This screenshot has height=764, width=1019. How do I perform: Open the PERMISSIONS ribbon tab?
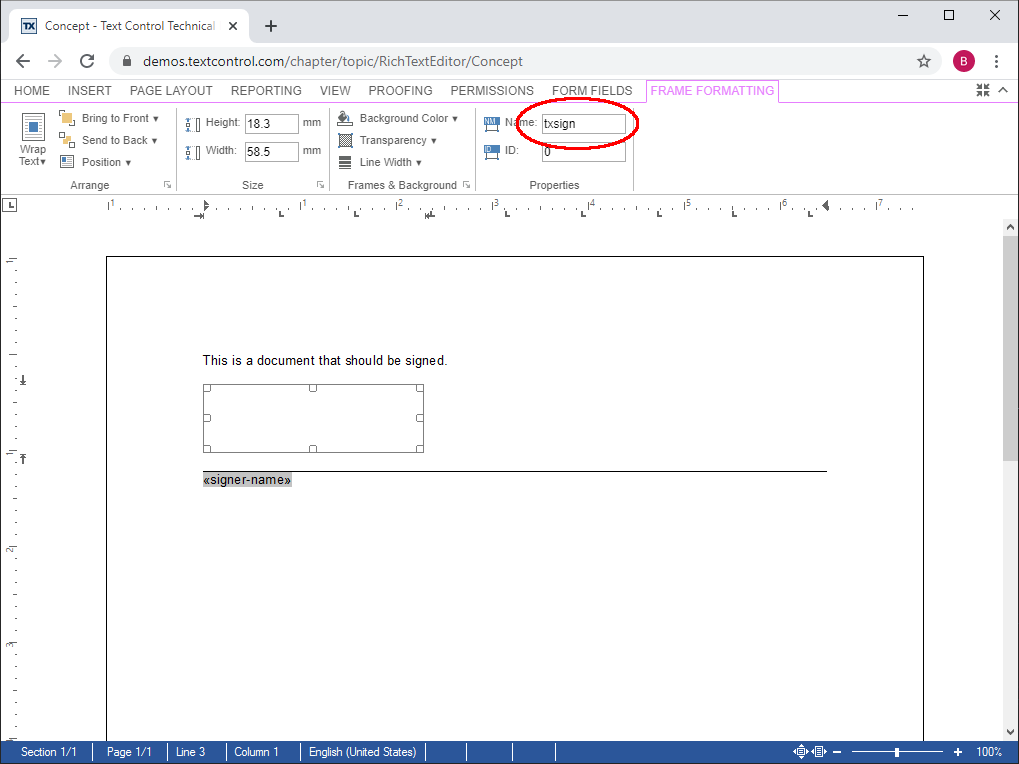tap(492, 90)
